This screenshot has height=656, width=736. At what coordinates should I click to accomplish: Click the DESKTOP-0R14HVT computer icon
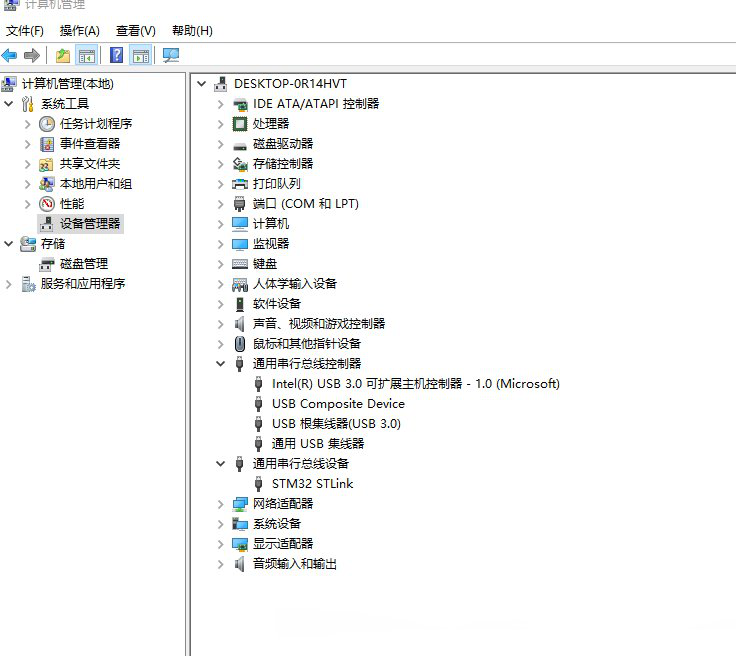pos(220,84)
